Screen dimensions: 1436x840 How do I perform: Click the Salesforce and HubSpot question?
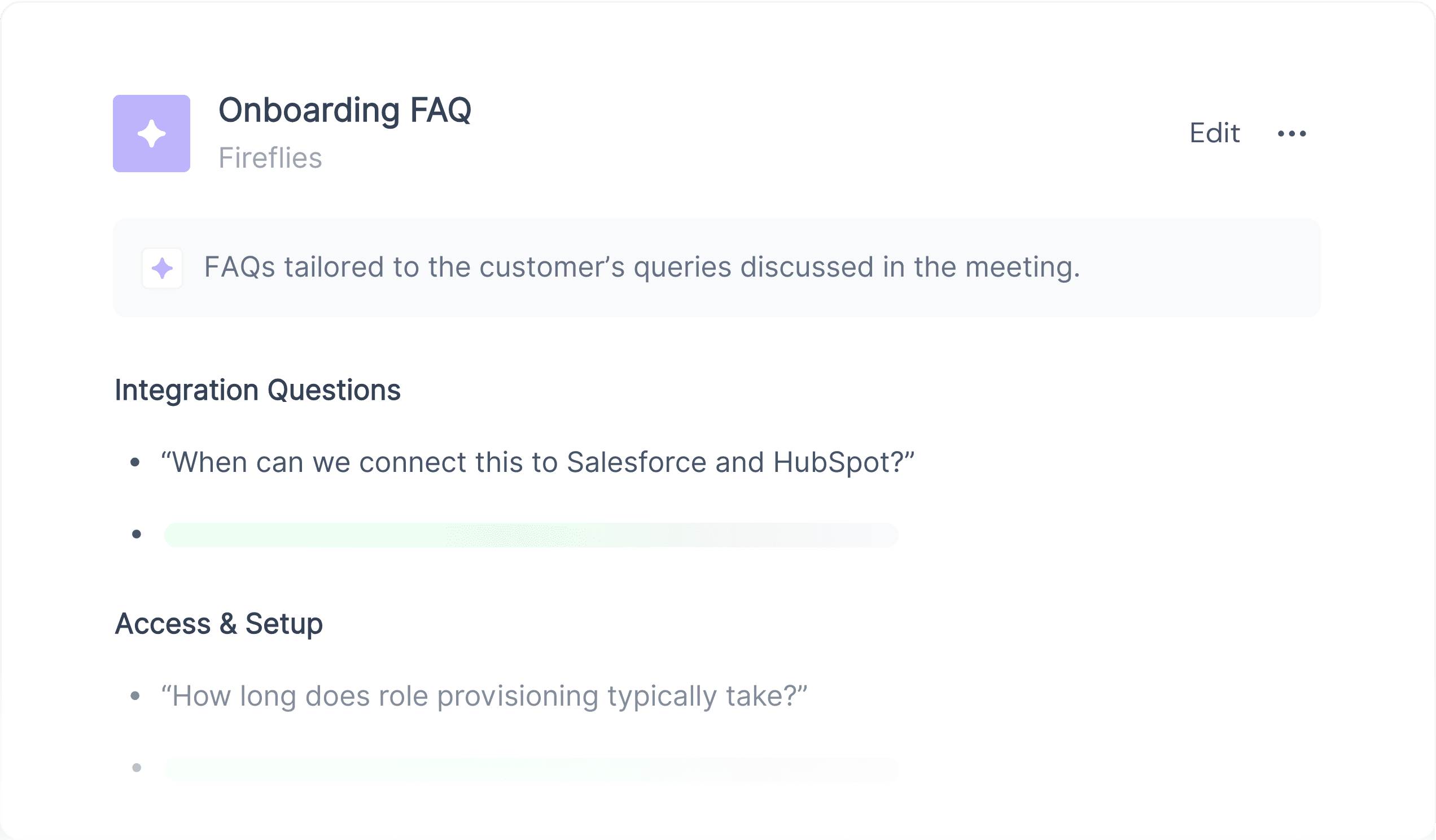pos(537,462)
